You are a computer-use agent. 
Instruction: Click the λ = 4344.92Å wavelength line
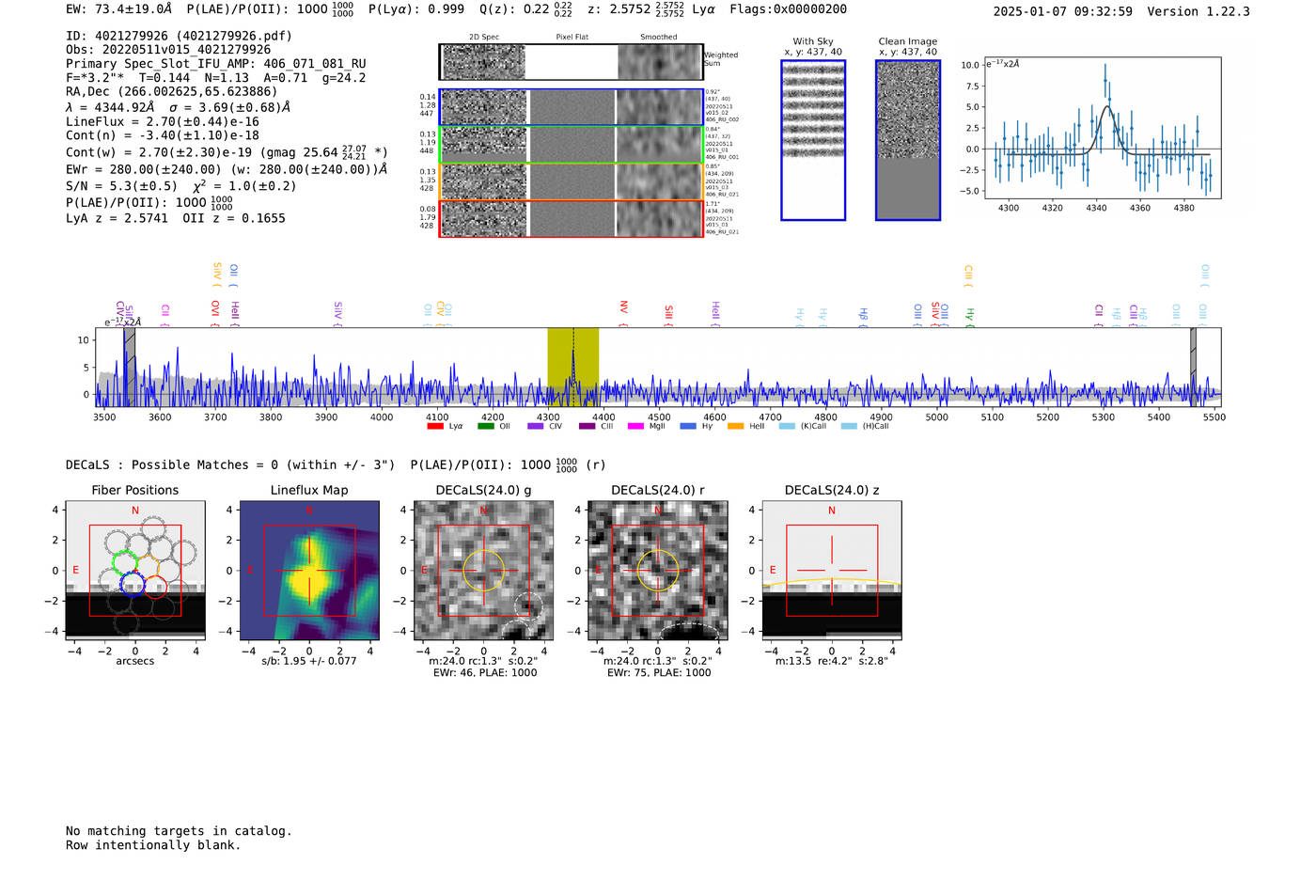click(x=178, y=107)
